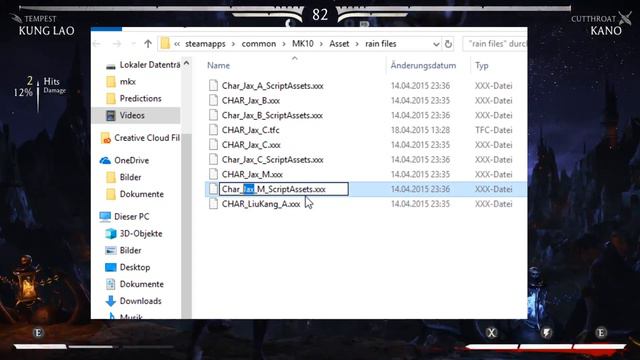Click the Dieser PC monitor icon
The image size is (640, 360).
[105, 216]
